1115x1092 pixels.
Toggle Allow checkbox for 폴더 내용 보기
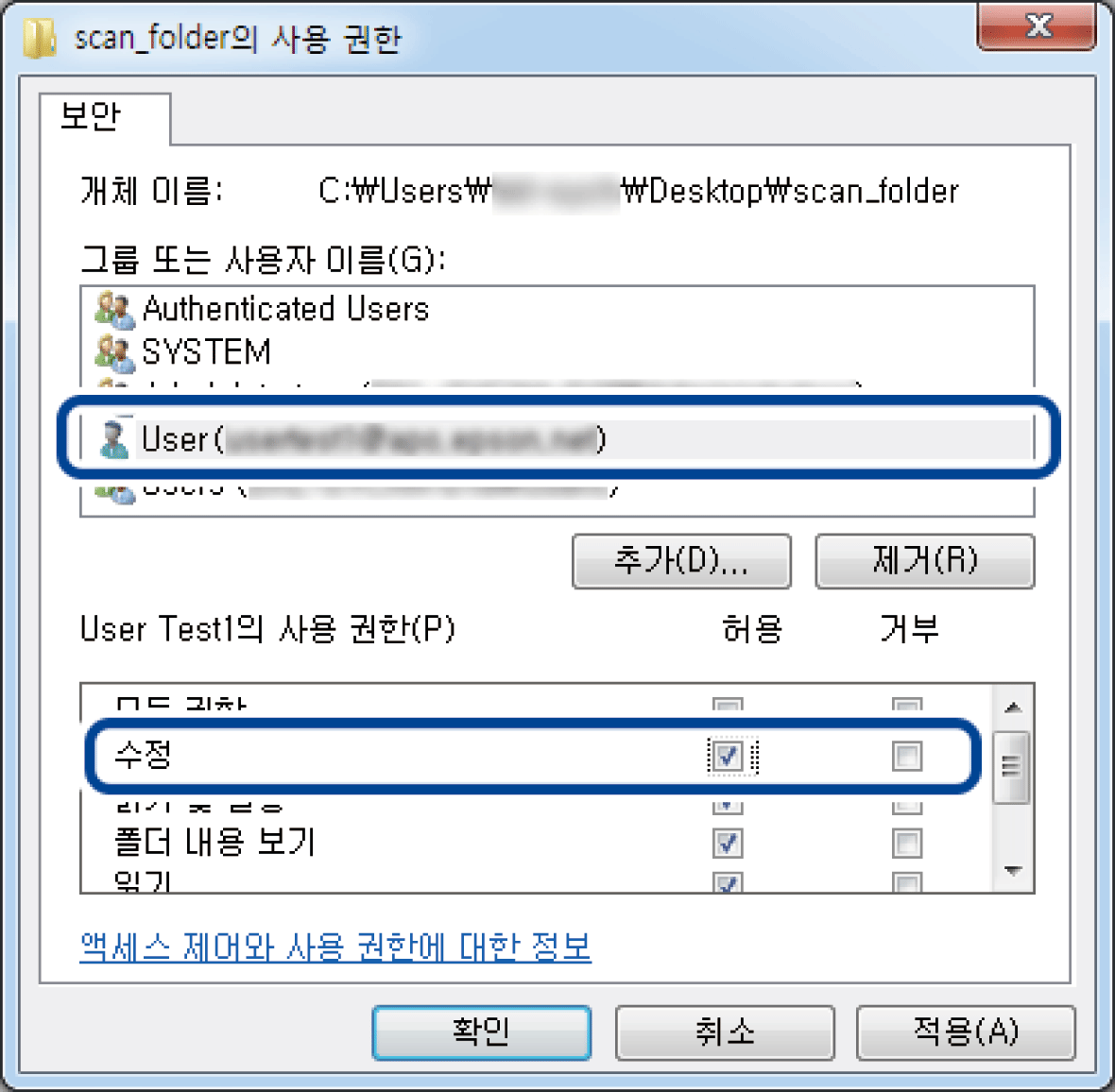pos(728,844)
